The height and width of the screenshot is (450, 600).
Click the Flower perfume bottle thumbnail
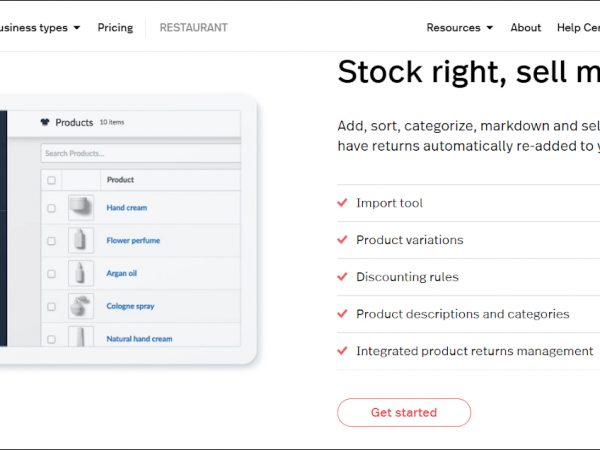point(81,240)
